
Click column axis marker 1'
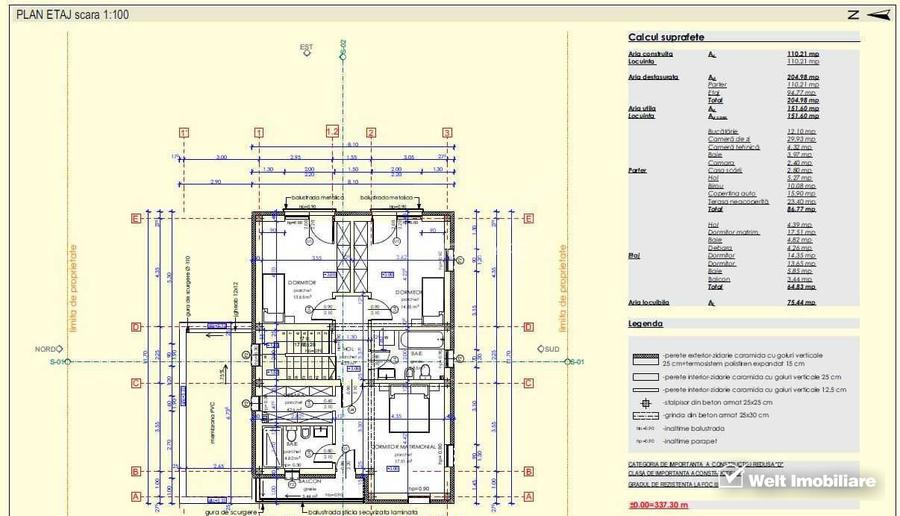pyautogui.click(x=184, y=133)
